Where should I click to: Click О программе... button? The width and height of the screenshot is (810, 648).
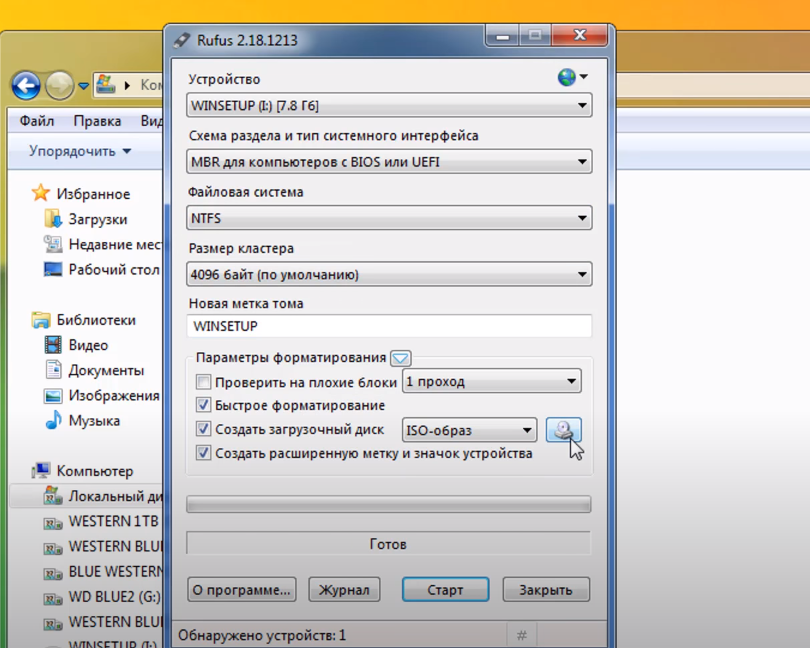click(x=241, y=590)
